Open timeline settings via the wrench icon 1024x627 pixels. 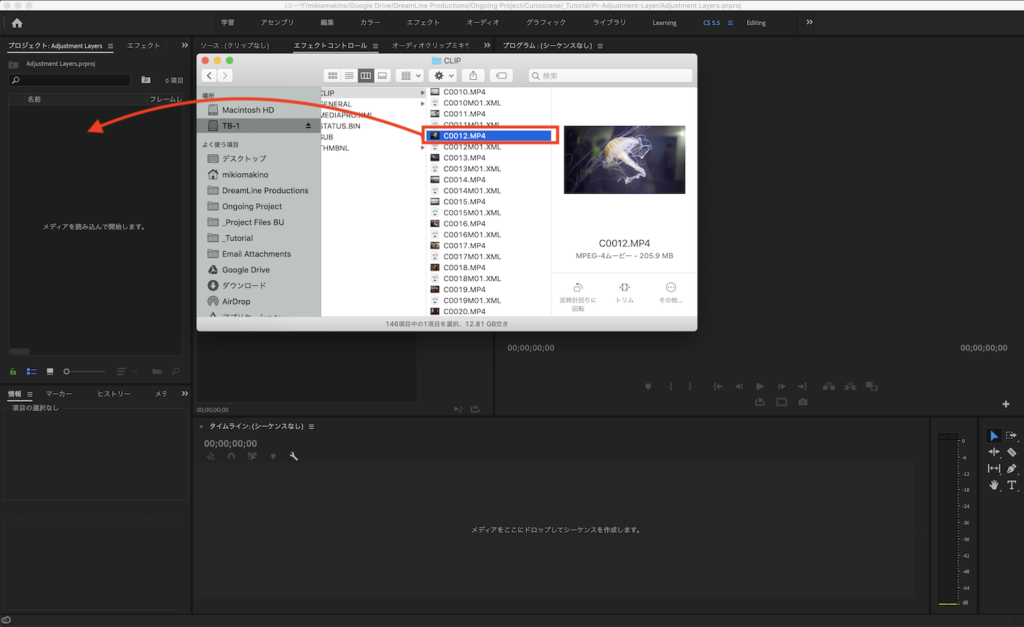point(293,456)
